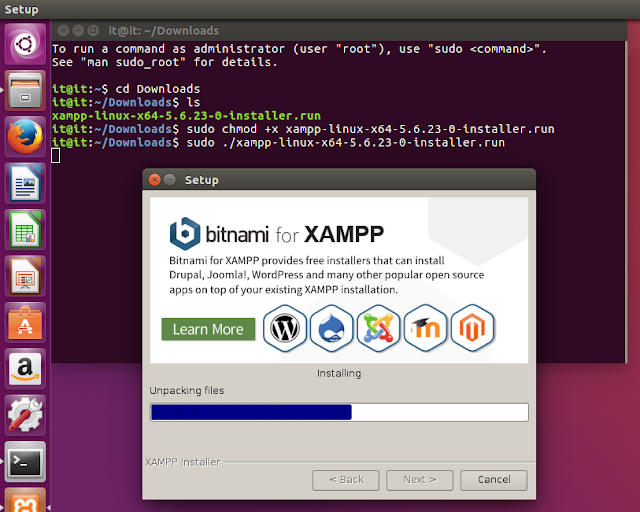Click the Next > button
This screenshot has width=640, height=512.
click(420, 480)
